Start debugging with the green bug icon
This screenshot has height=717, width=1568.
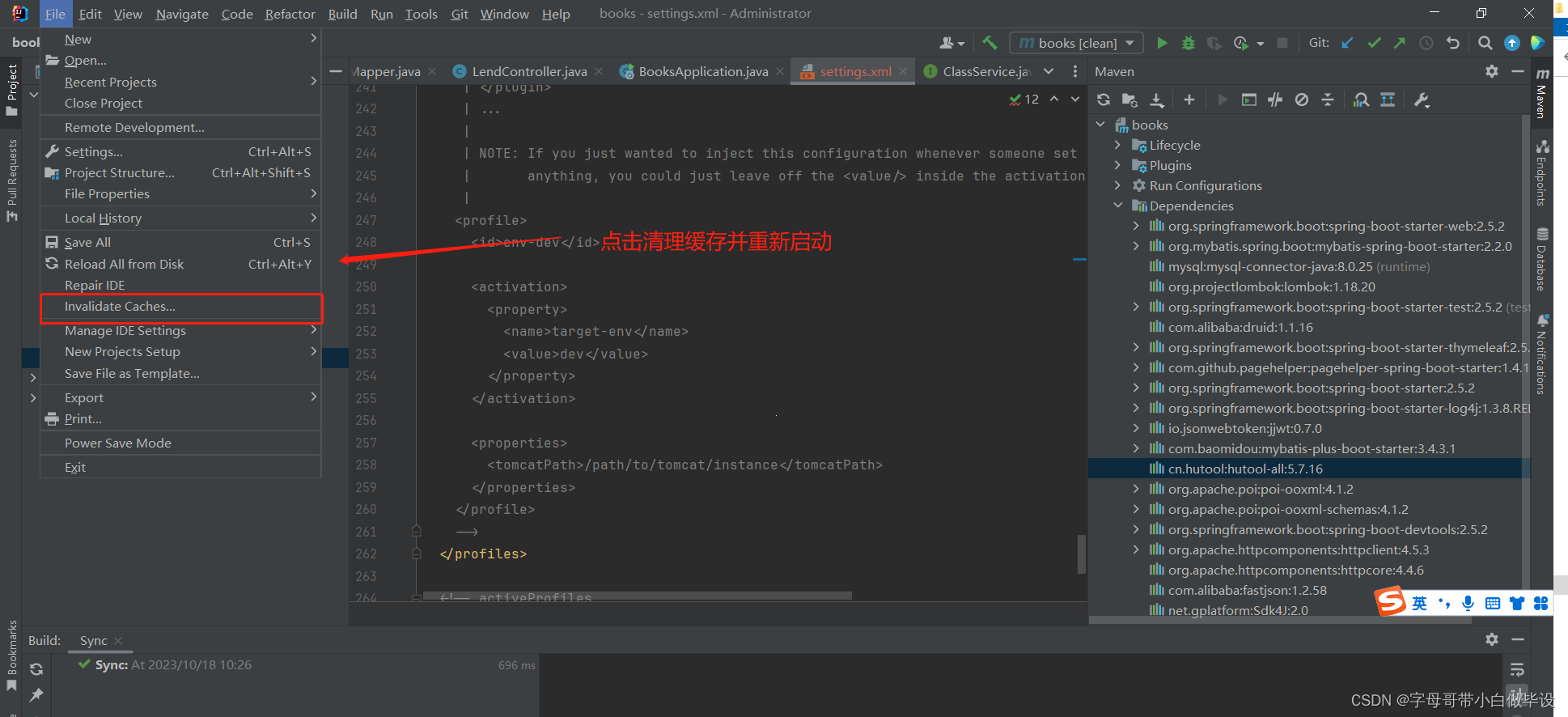coord(1189,43)
